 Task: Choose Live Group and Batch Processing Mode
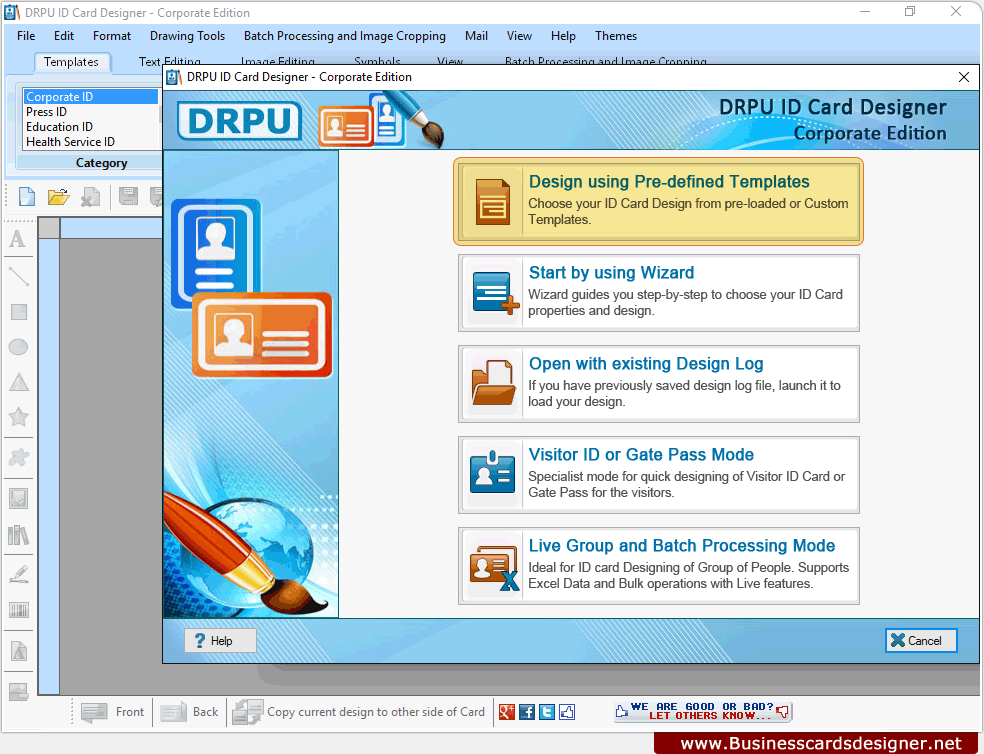659,566
